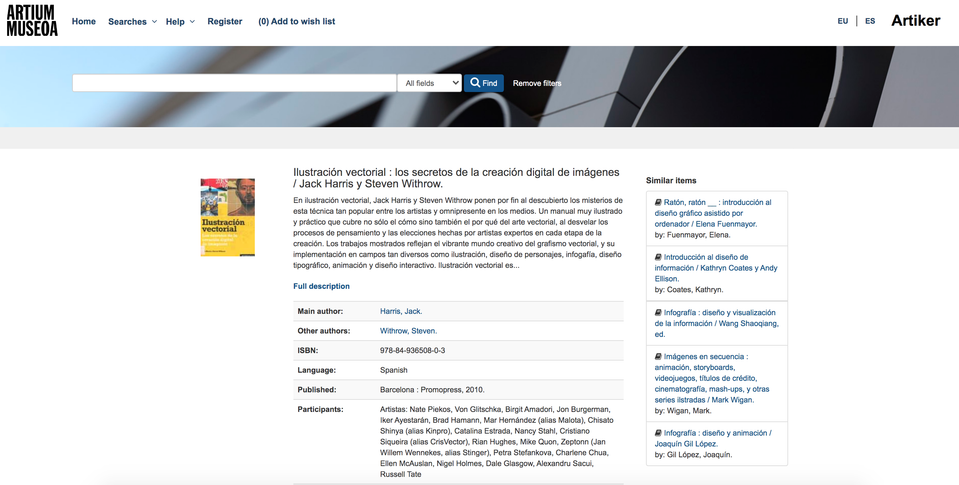
Task: Click the Artium Museoa logo
Action: tap(32, 21)
